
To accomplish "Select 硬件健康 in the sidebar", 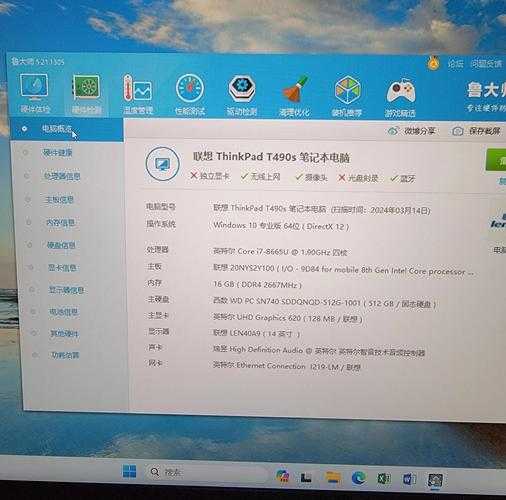I will (x=58, y=153).
